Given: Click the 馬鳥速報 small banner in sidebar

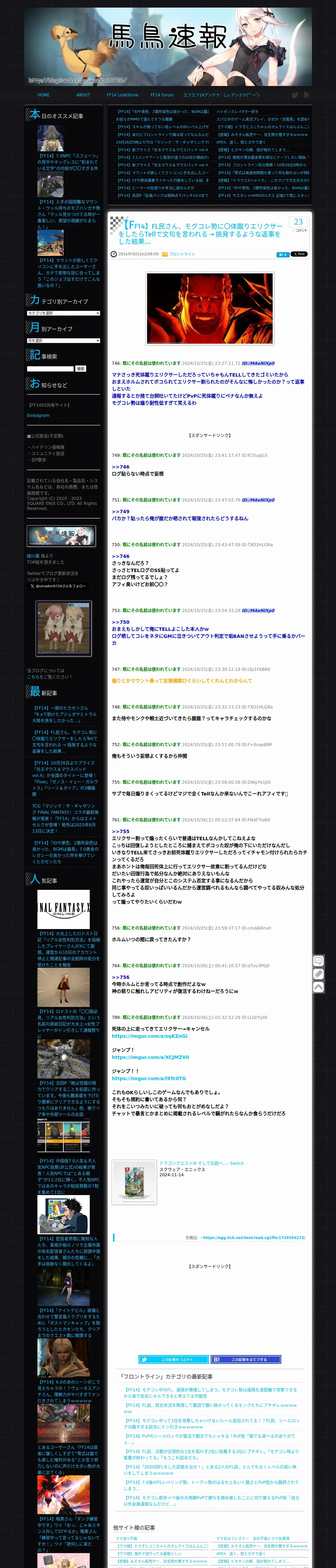Looking at the screenshot, I should pyautogui.click(x=61, y=536).
